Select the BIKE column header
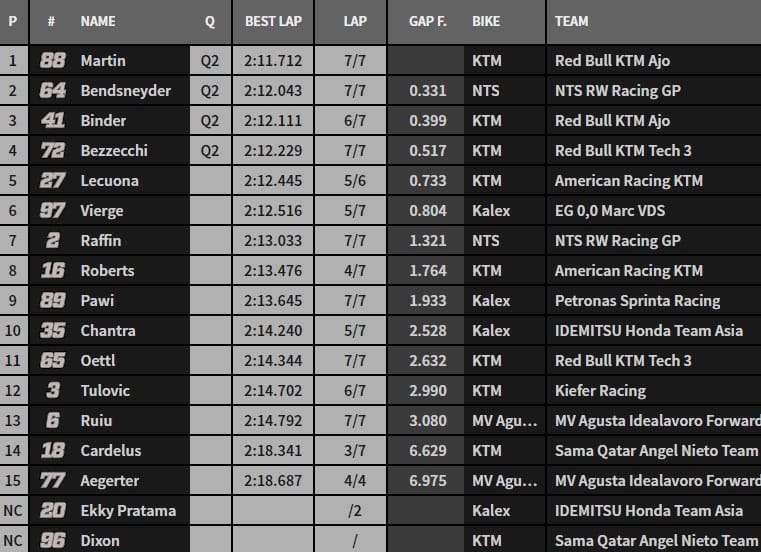 486,21
